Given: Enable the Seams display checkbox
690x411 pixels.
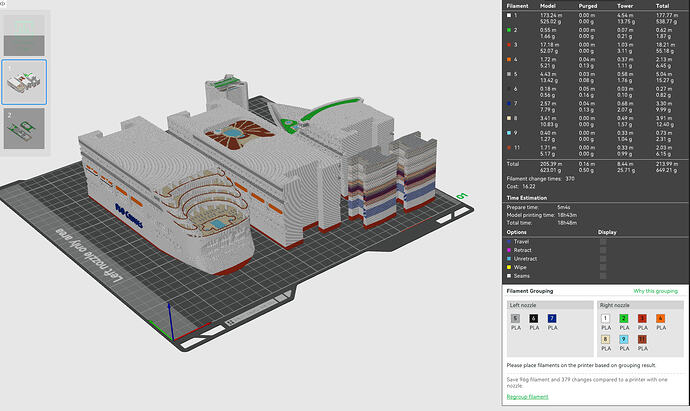Looking at the screenshot, I should click(603, 276).
